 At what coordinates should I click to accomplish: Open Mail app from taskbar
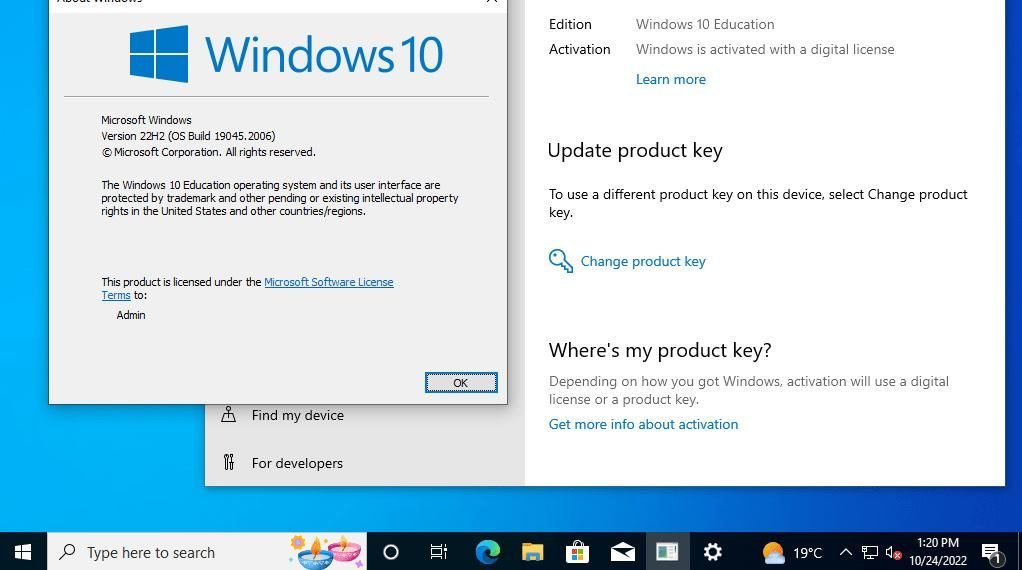(x=622, y=552)
